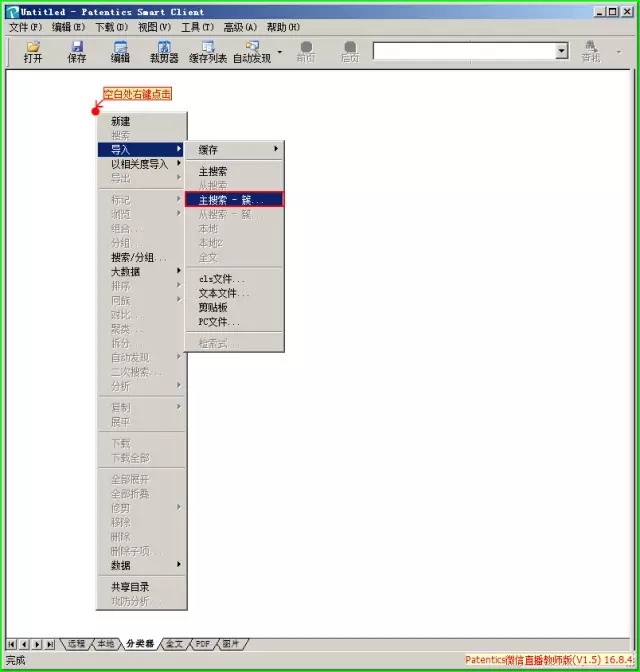Click 文本文件... in import submenu
Viewport: 640px width, 672px height.
pos(224,293)
